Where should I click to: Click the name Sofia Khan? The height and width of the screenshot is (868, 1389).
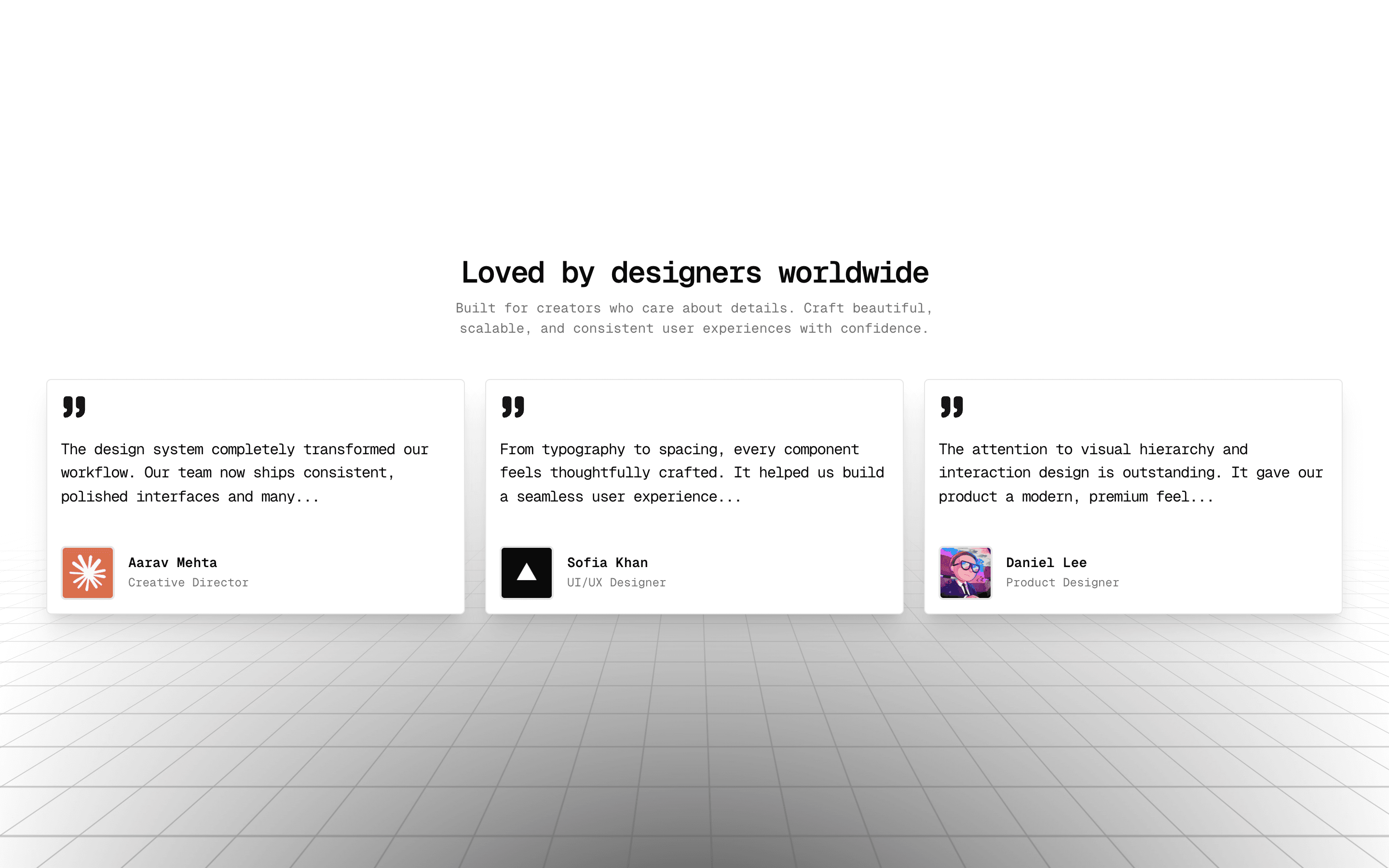pyautogui.click(x=607, y=563)
